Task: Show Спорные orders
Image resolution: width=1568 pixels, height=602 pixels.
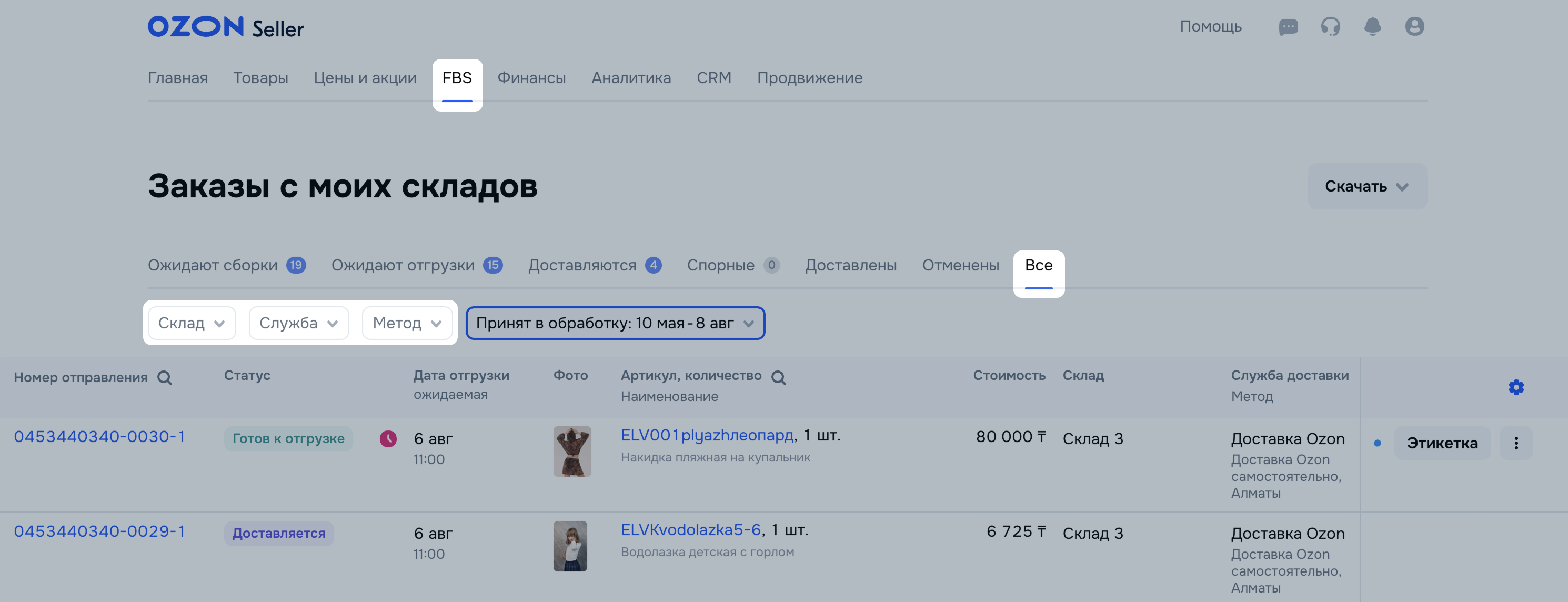Action: click(x=733, y=265)
